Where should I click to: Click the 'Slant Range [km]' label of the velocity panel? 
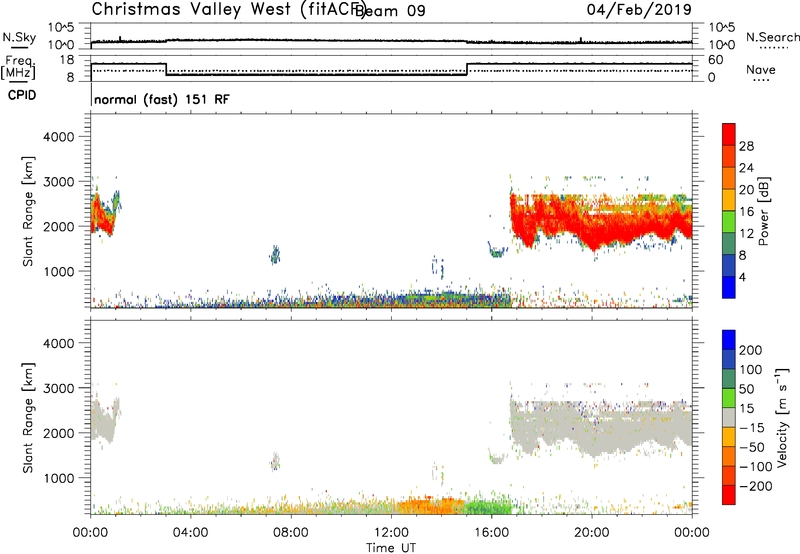pos(28,418)
